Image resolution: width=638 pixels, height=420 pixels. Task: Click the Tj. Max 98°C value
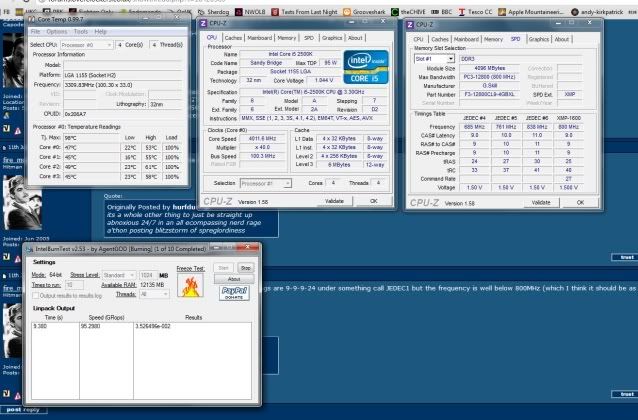92,138
